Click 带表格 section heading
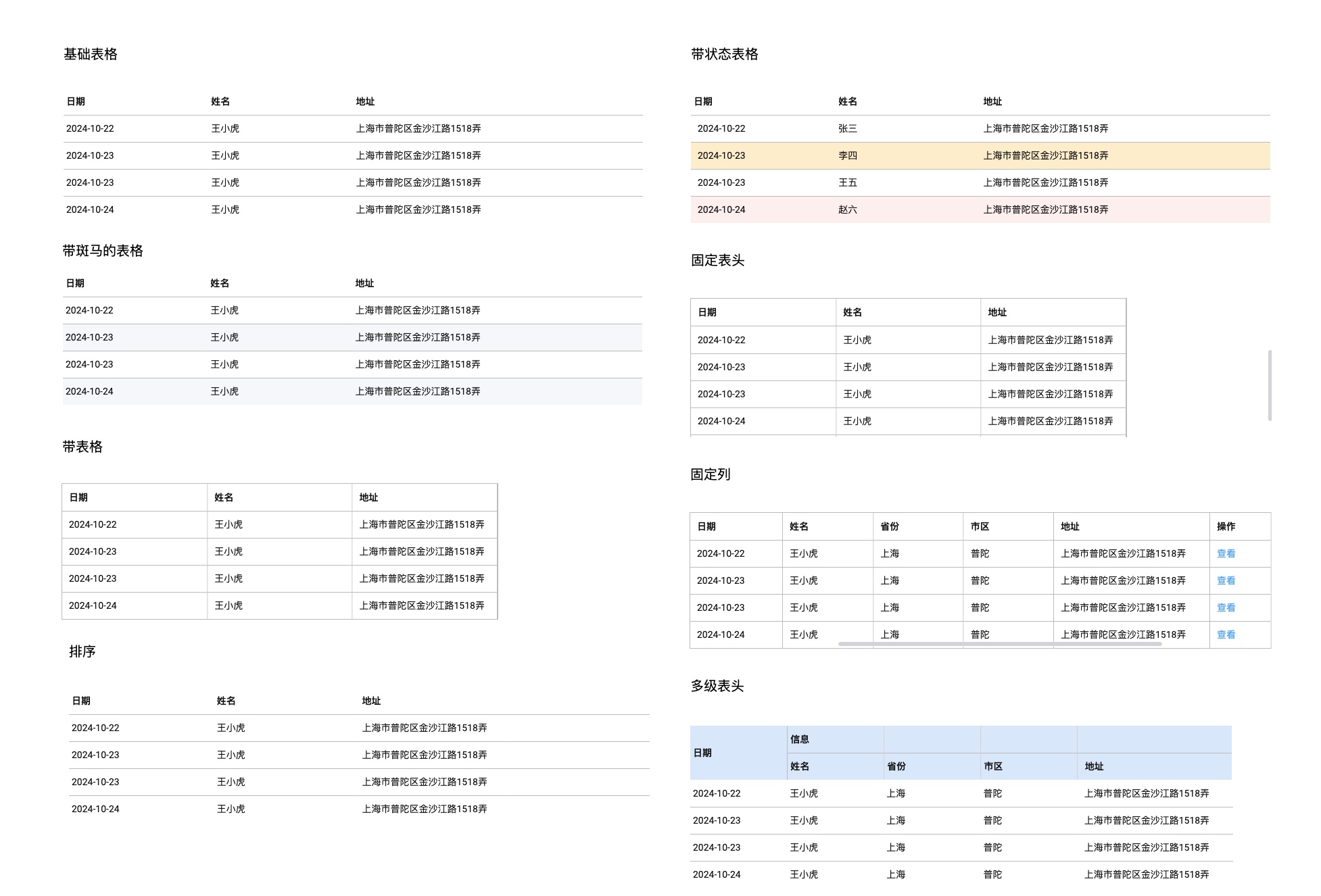This screenshot has height=896, width=1321. [x=82, y=447]
